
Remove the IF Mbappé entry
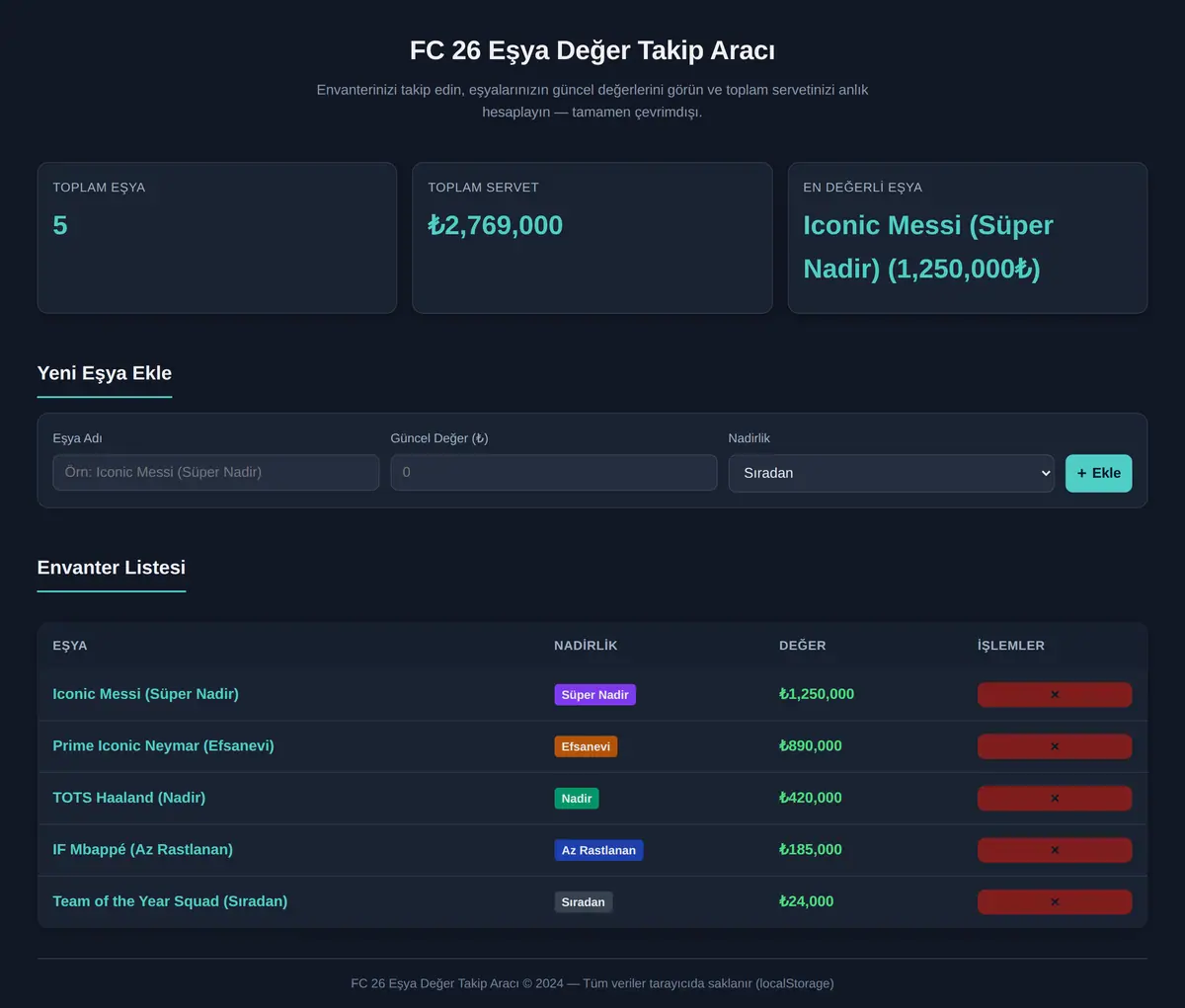pos(1055,850)
